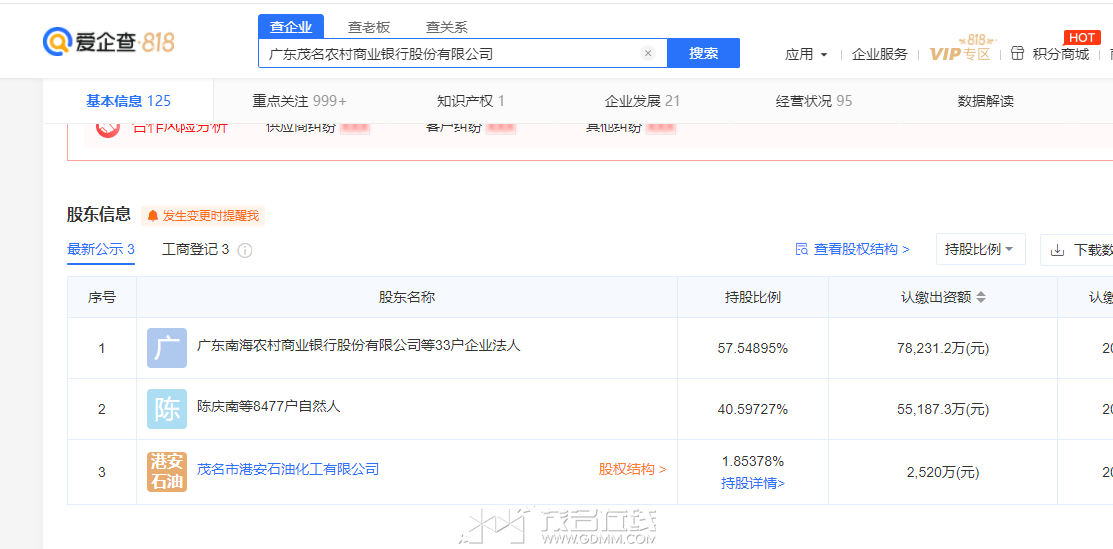Screen dimensions: 1113x549
Task: Click the 股东名称 column header
Action: 407,298
